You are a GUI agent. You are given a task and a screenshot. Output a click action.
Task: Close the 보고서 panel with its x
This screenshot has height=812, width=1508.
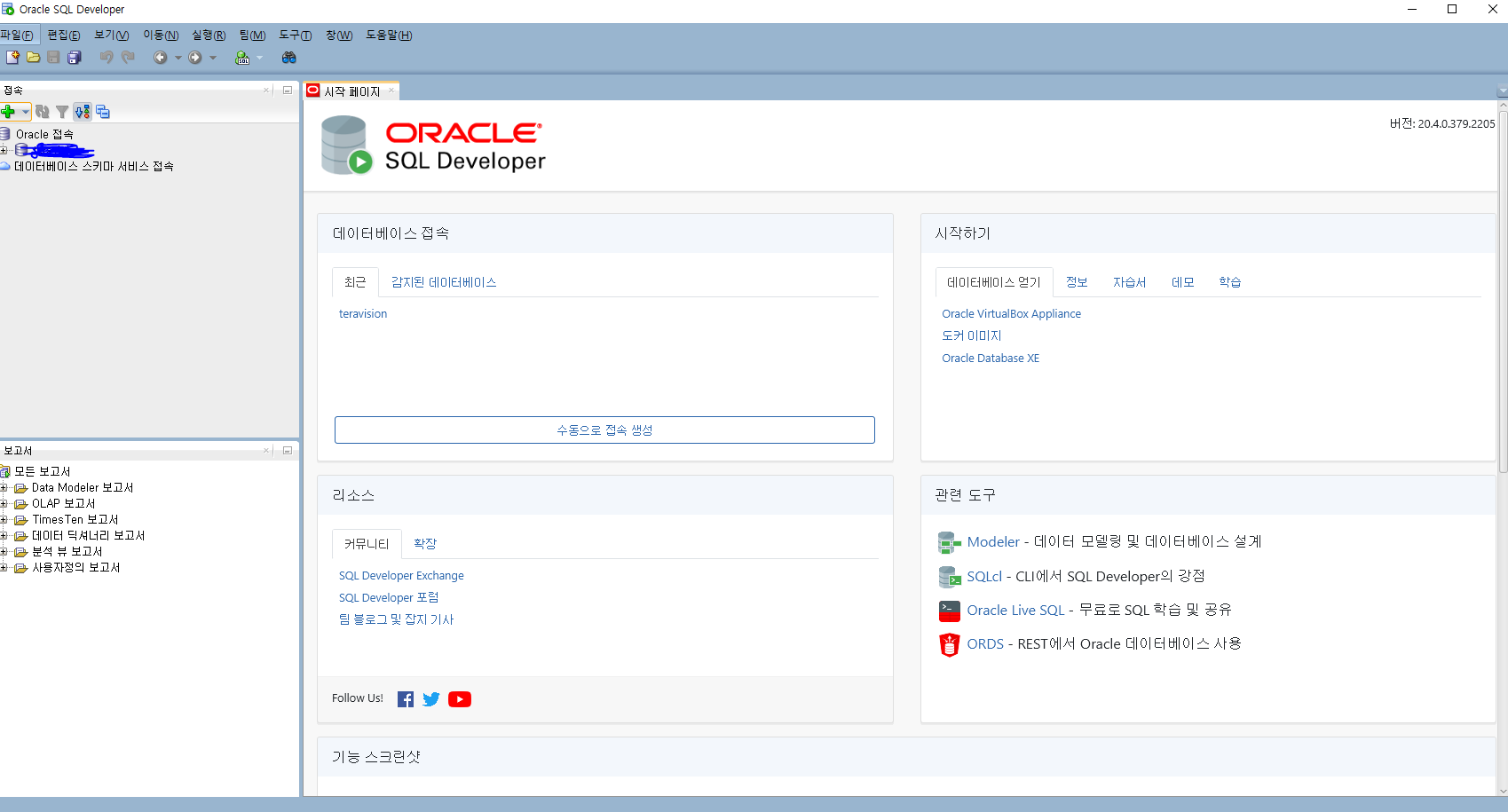click(266, 451)
